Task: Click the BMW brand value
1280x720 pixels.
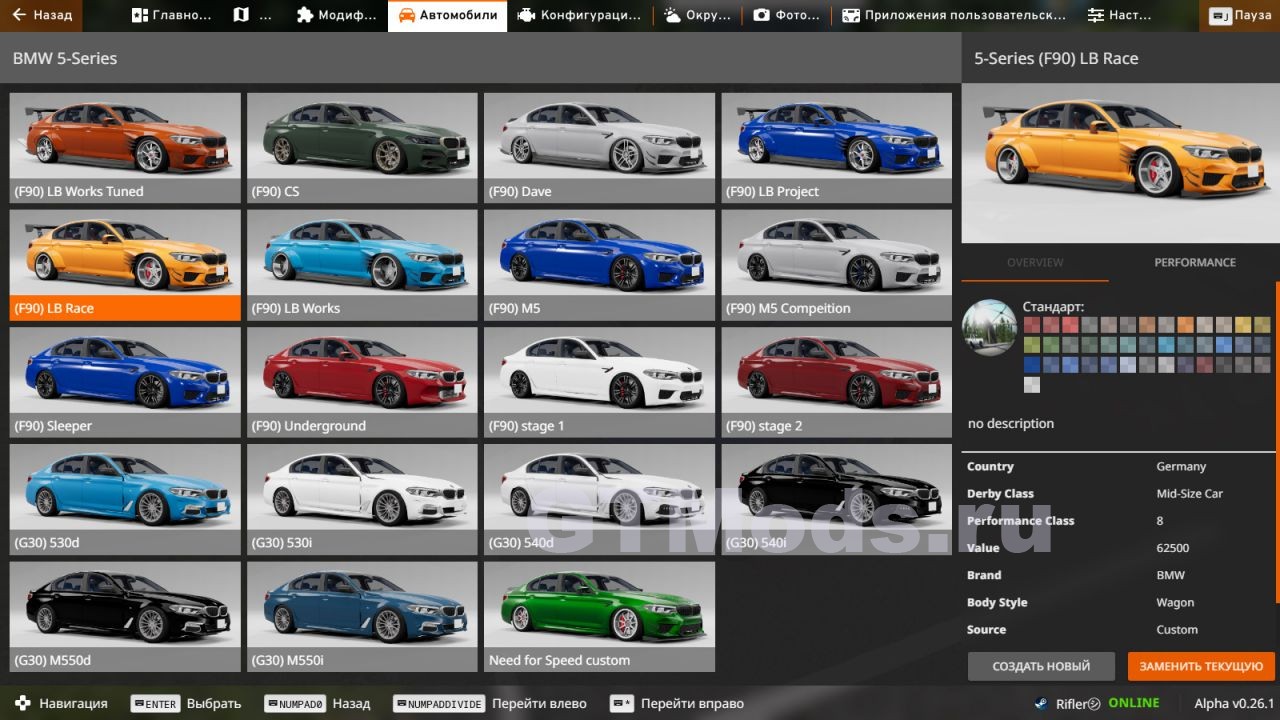Action: pos(1171,575)
